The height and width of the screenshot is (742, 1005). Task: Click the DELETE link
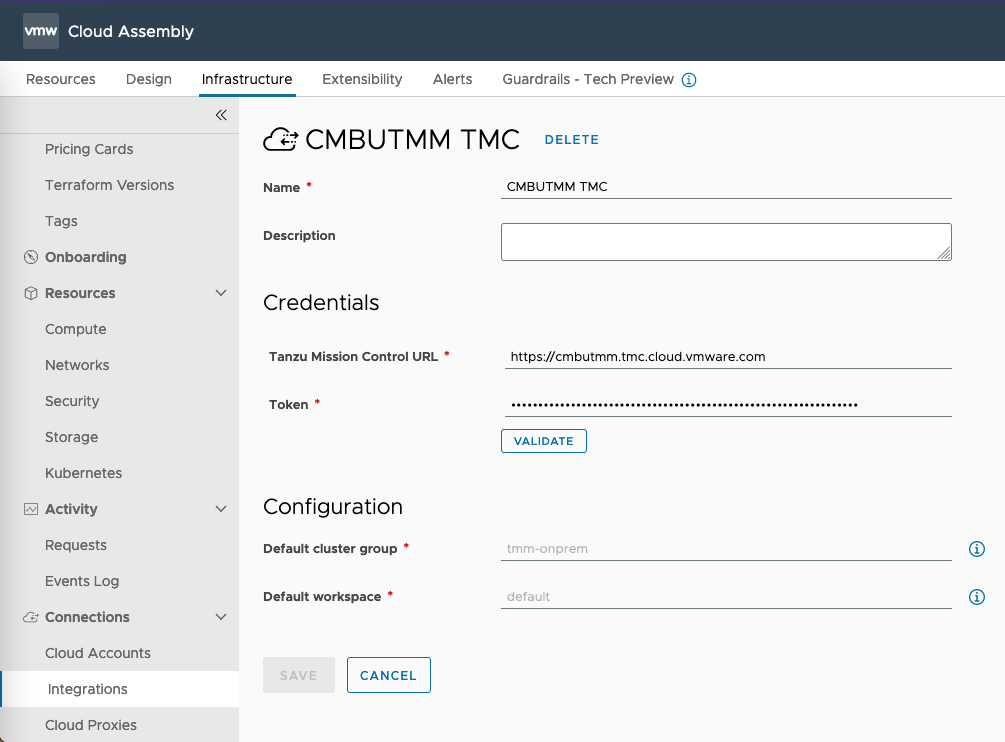pos(572,140)
